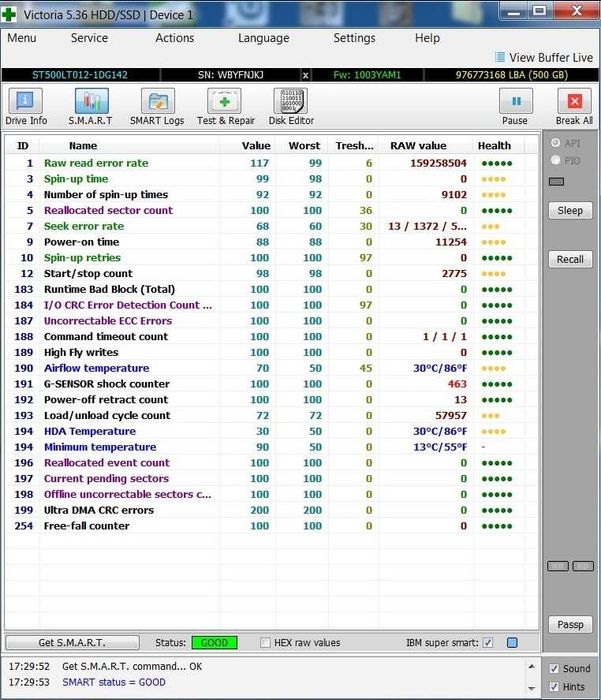
Task: Open the Settings menu
Action: point(355,38)
